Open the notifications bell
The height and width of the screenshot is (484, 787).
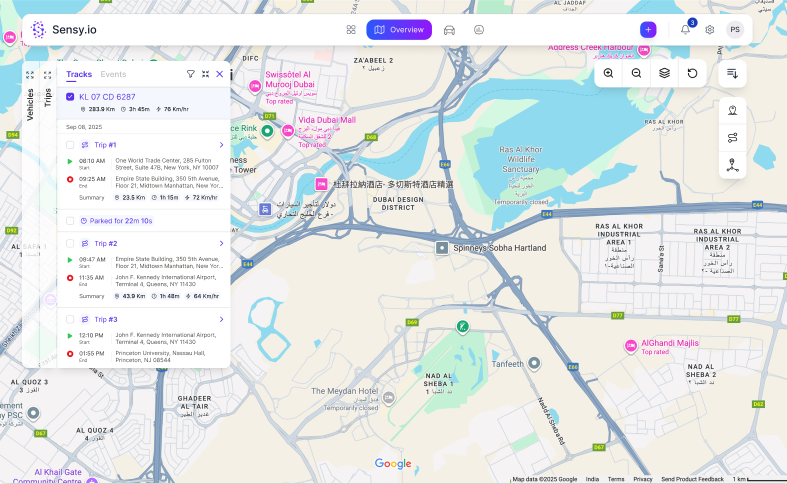pos(685,30)
